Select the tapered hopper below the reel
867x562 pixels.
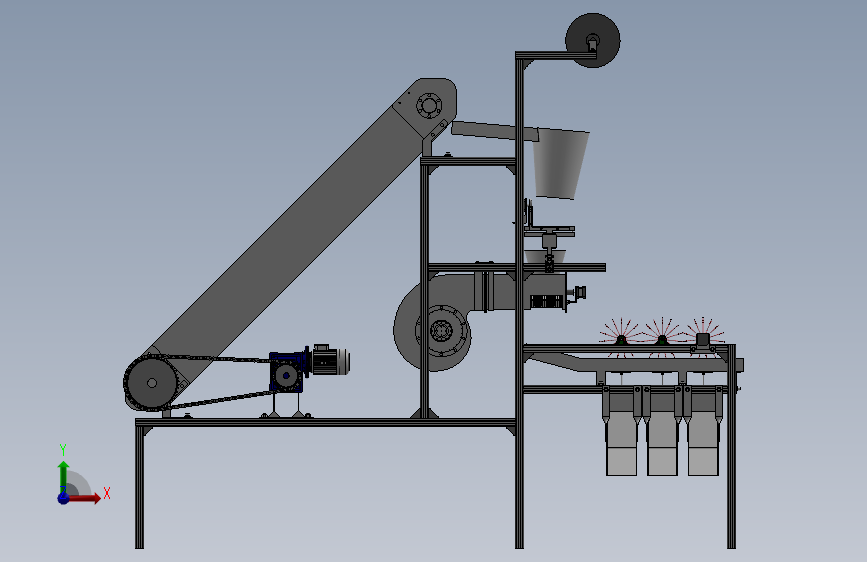[561, 164]
